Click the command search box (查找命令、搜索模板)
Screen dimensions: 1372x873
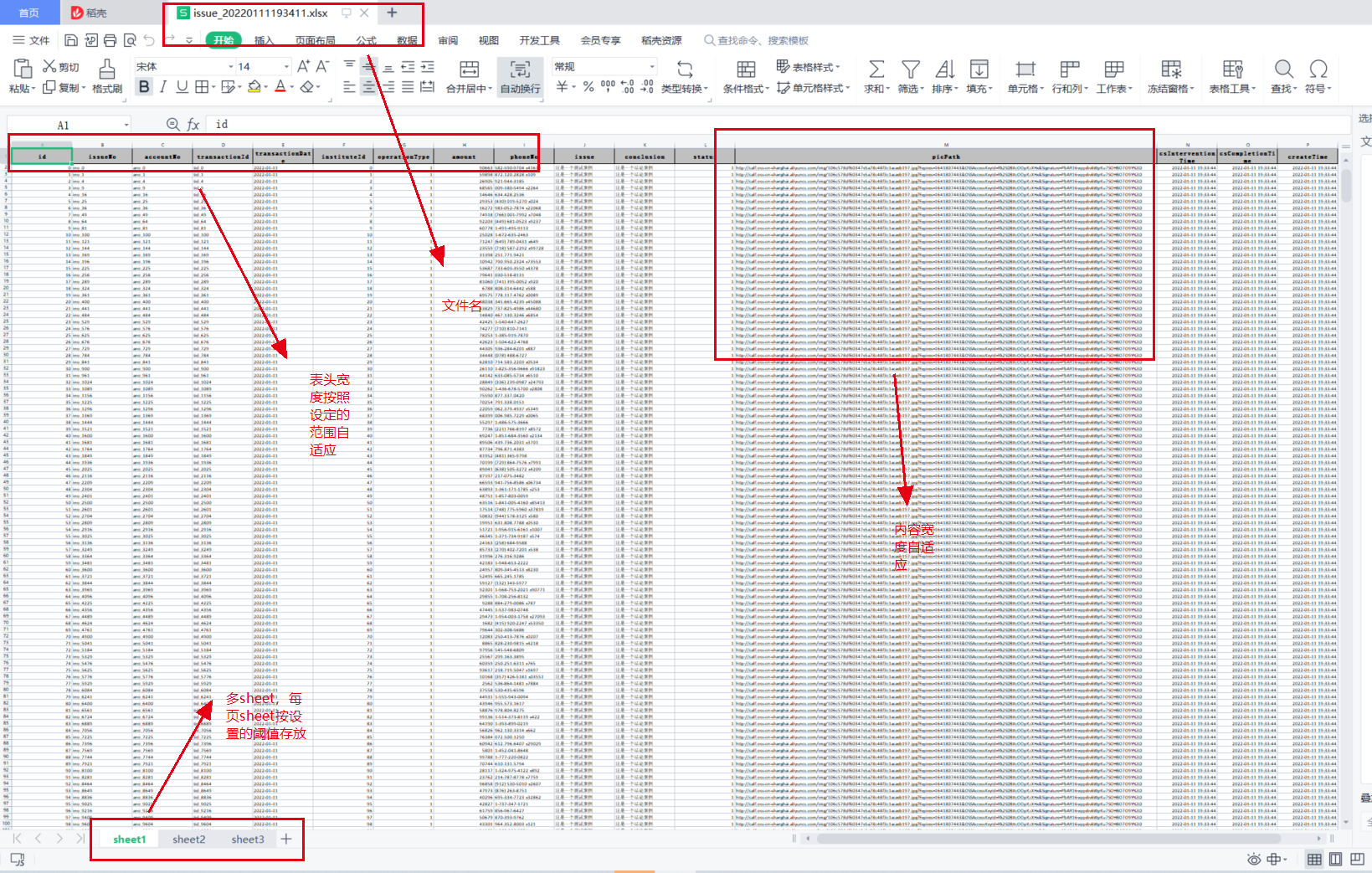pos(757,40)
